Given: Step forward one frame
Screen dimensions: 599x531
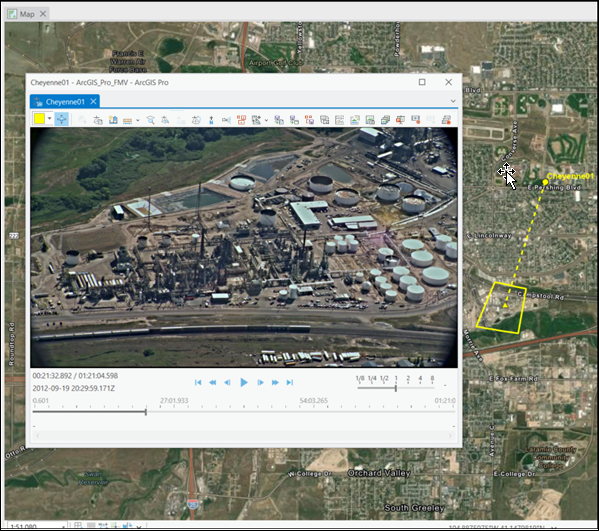Looking at the screenshot, I should (260, 382).
